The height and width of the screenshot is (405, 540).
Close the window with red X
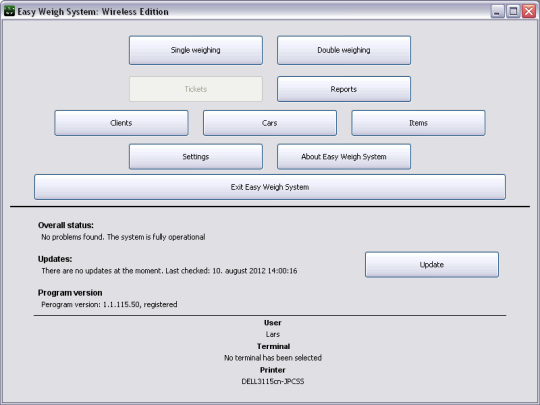[x=529, y=12]
